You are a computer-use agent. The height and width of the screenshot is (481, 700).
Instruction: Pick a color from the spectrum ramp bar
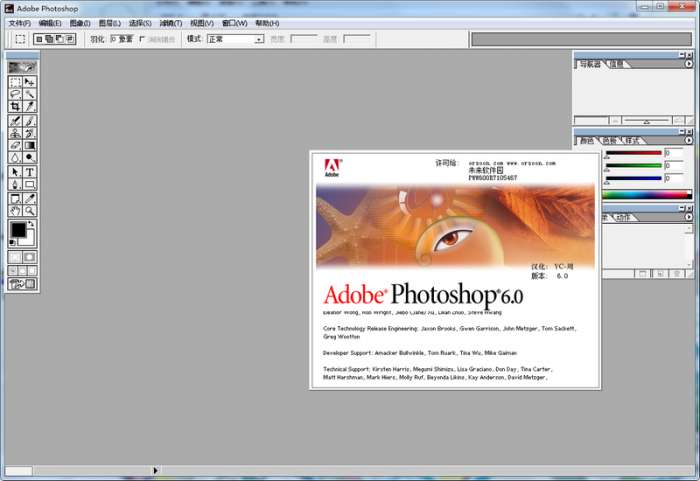(x=647, y=195)
